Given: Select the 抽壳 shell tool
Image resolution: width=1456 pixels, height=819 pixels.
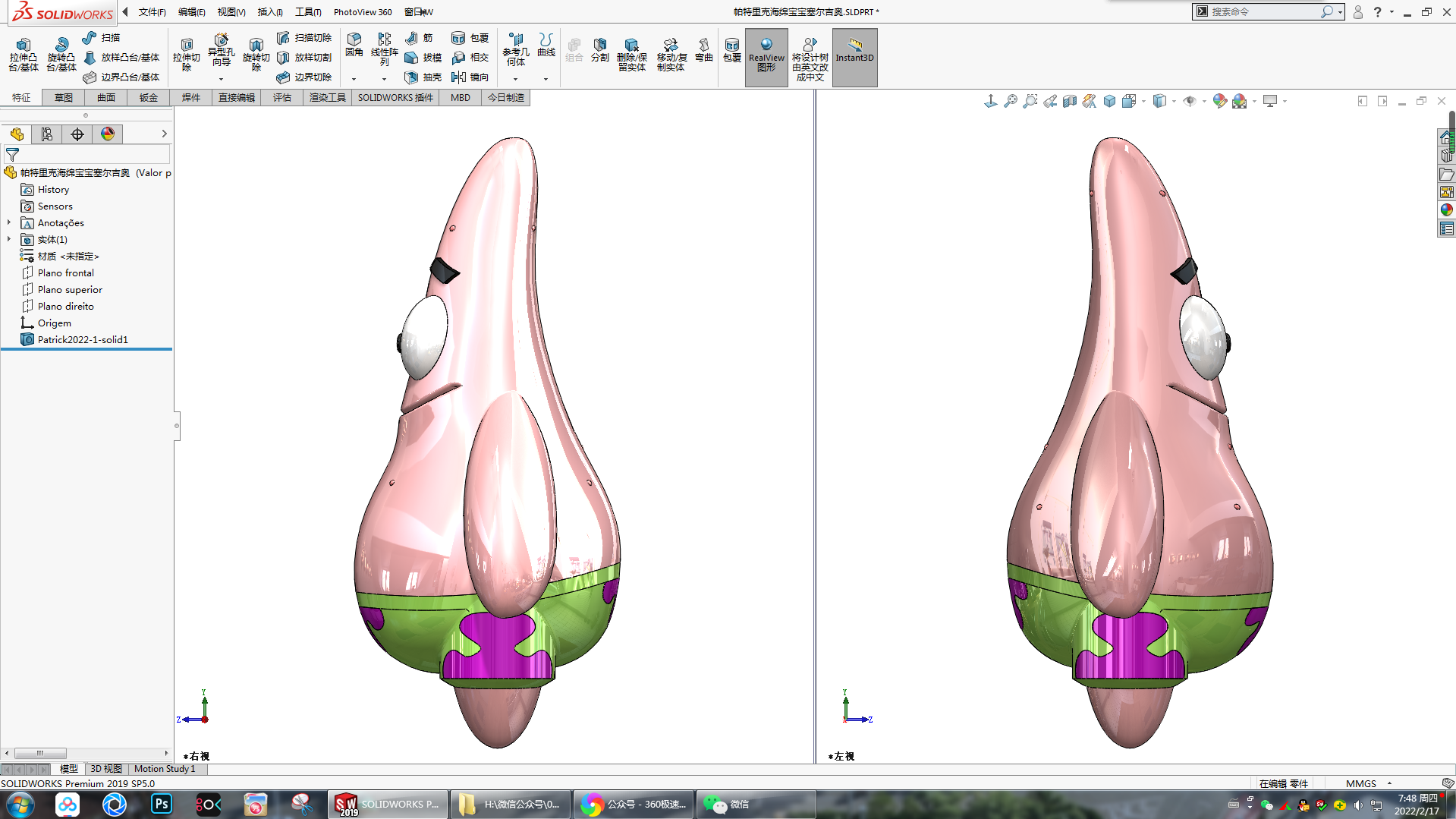Looking at the screenshot, I should 423,77.
